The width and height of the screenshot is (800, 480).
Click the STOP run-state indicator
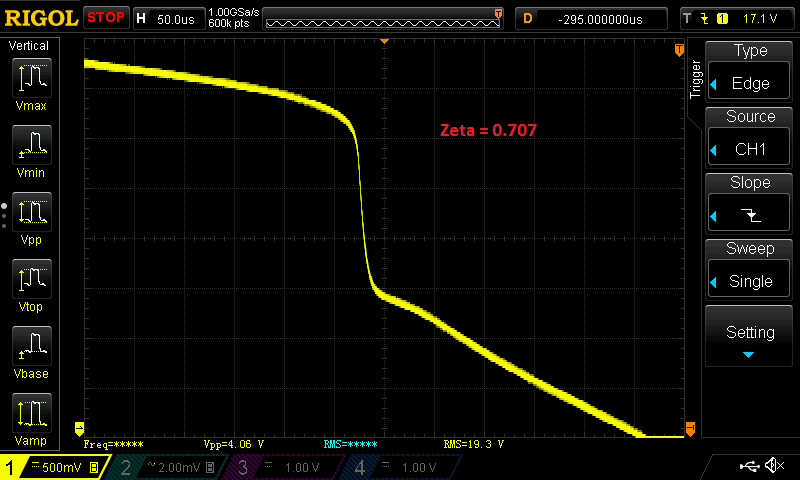[x=106, y=18]
